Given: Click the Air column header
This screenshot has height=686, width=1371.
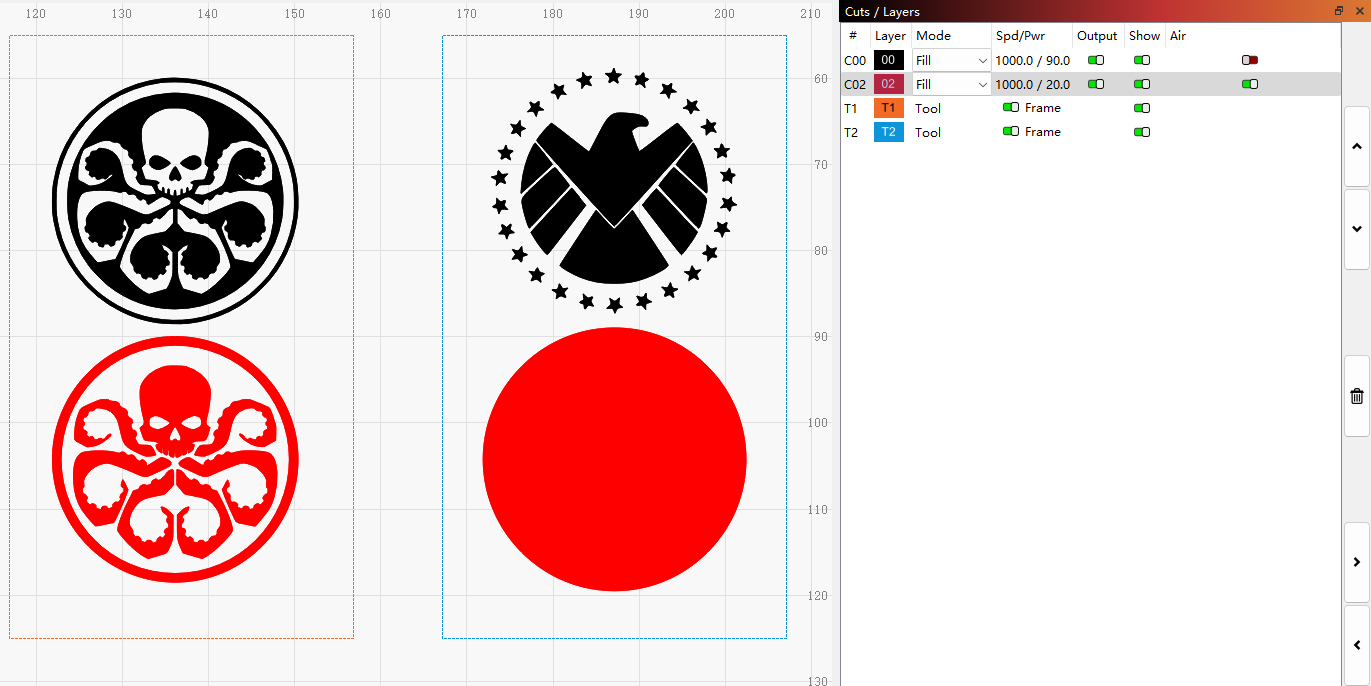Looking at the screenshot, I should click(x=1178, y=36).
